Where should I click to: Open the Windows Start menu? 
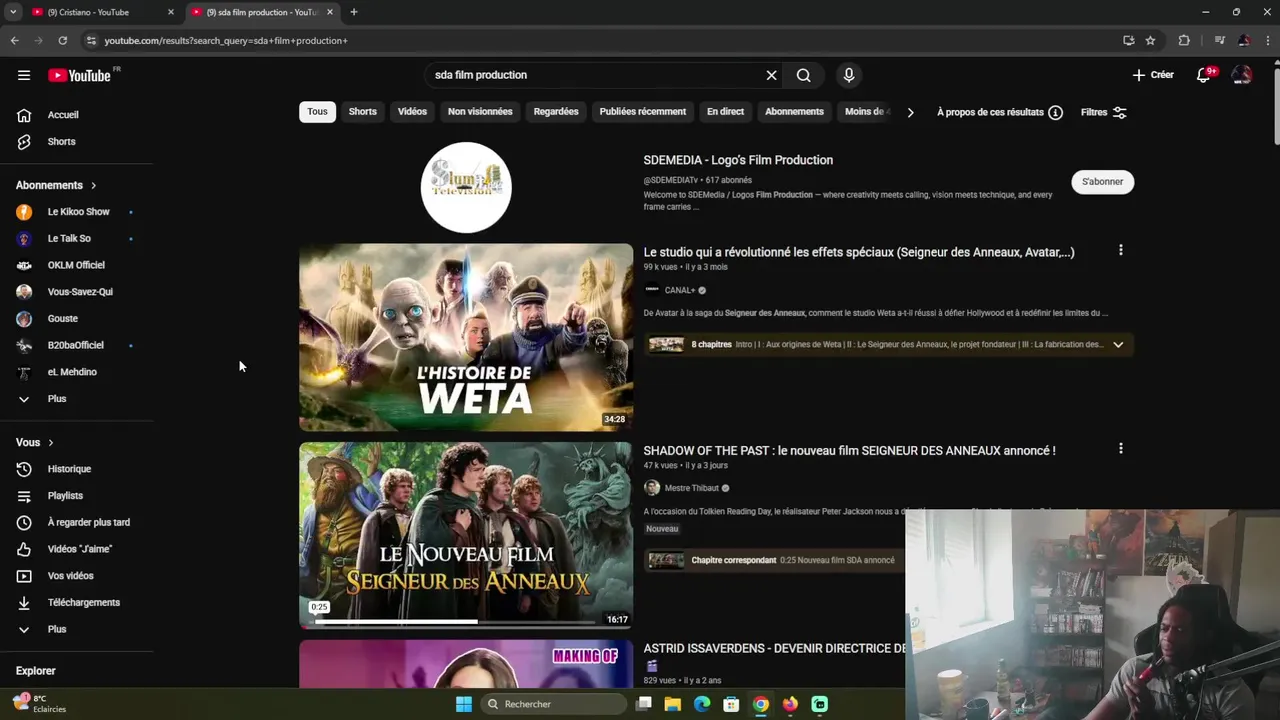[x=464, y=704]
